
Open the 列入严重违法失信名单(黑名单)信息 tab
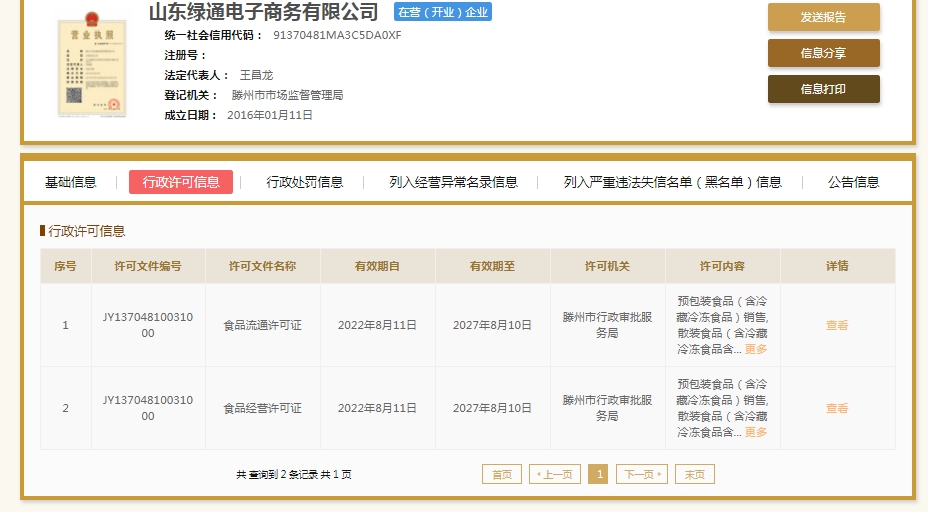[x=673, y=182]
